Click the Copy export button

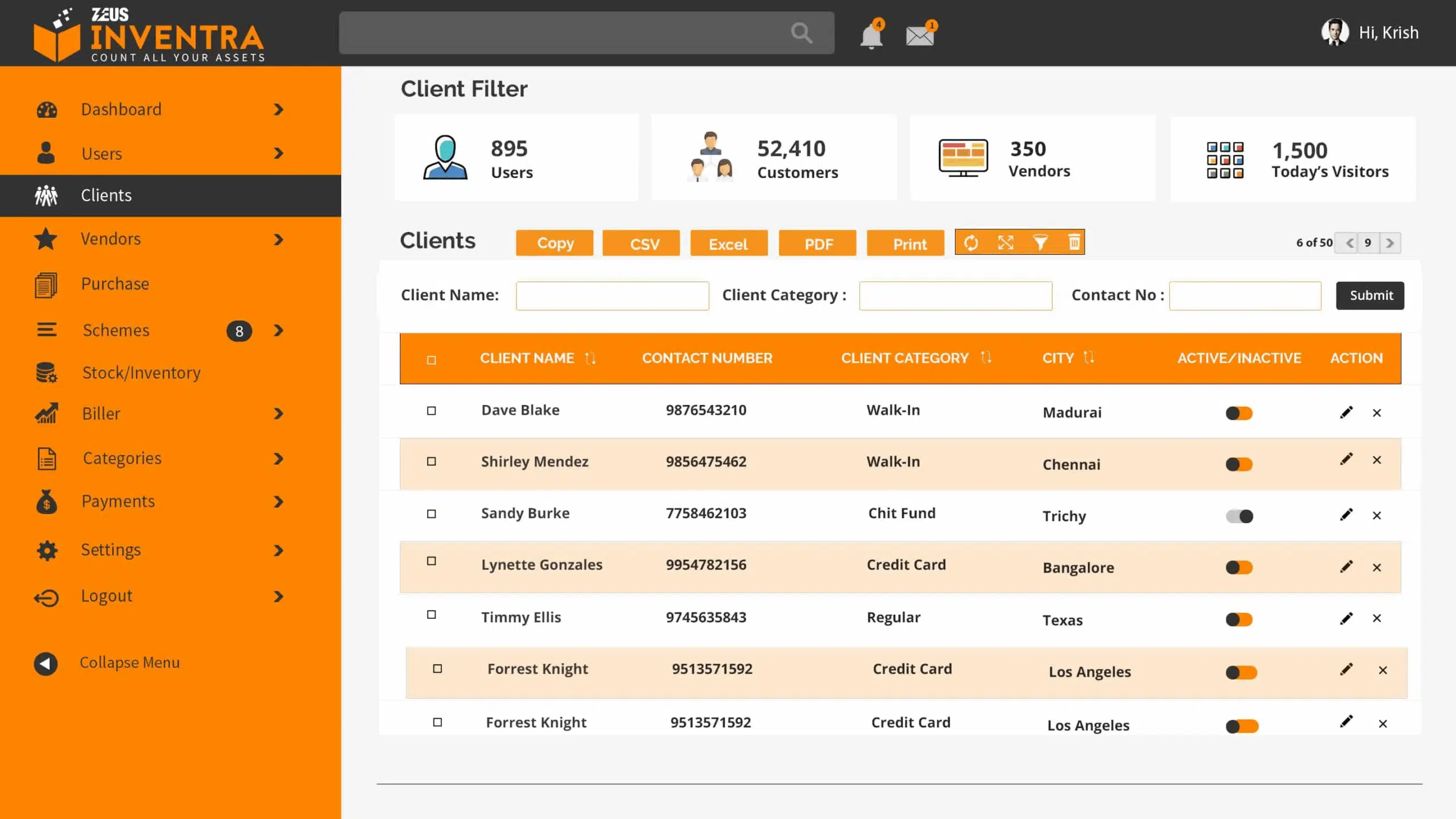coord(555,243)
